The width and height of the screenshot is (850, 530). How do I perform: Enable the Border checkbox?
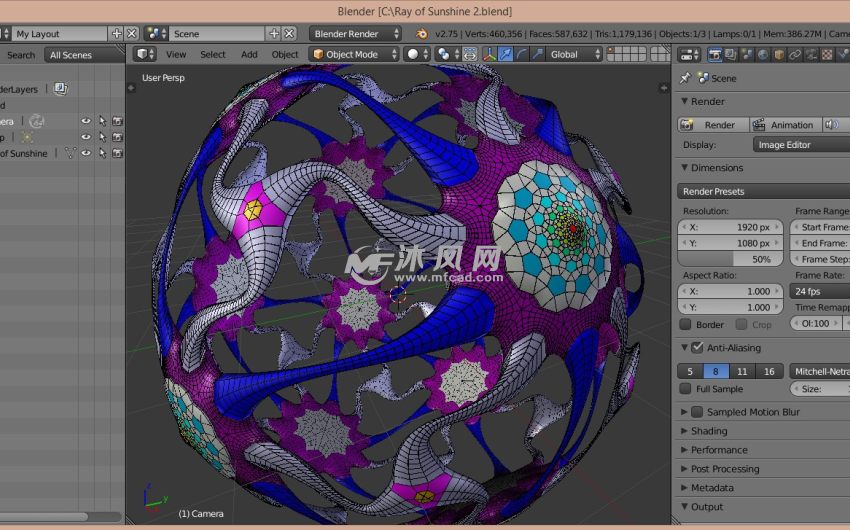pos(685,324)
